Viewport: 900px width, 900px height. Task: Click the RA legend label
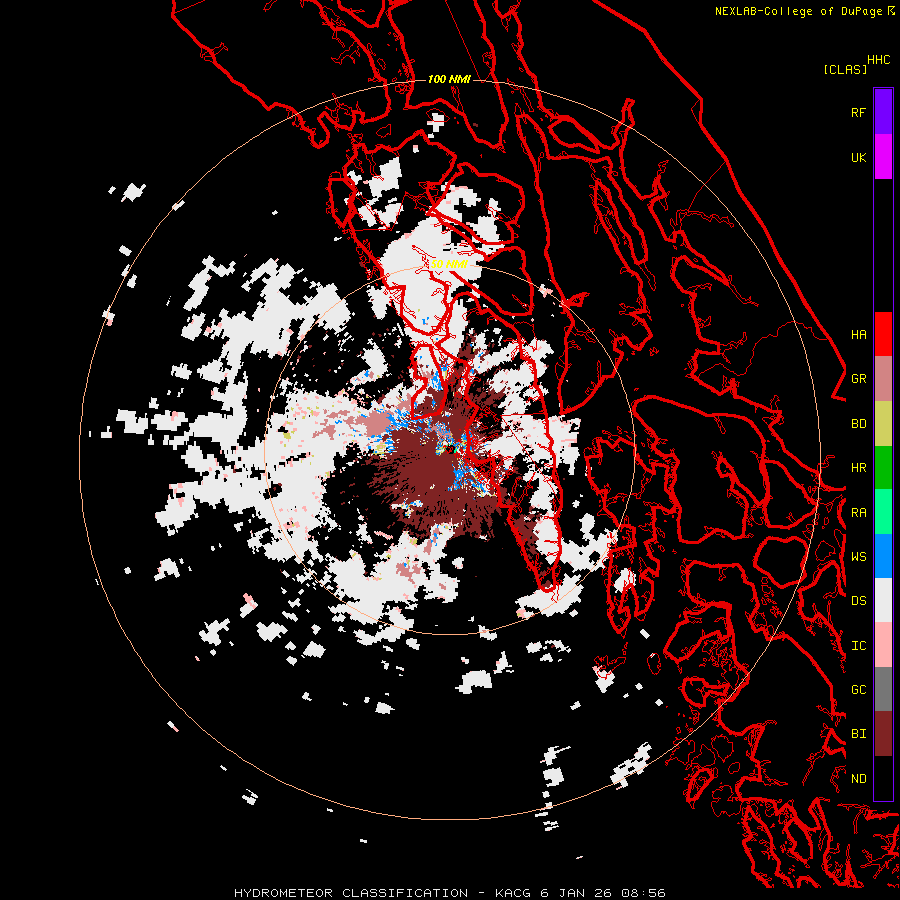[x=858, y=513]
